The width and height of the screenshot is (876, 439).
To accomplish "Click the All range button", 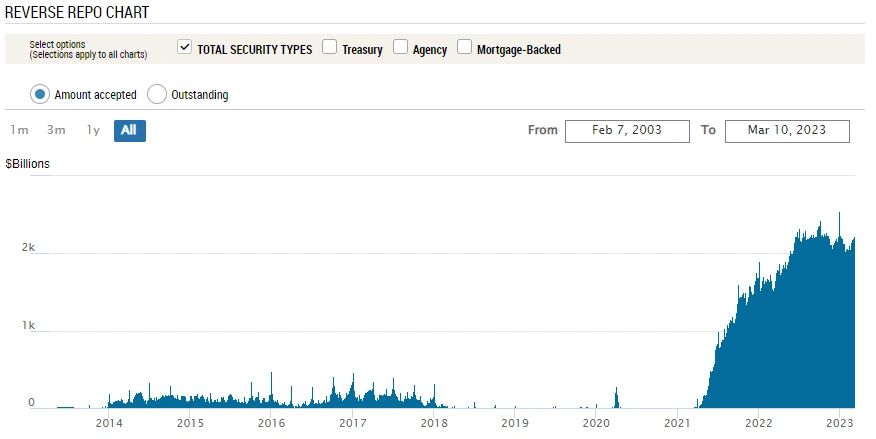I will (129, 130).
